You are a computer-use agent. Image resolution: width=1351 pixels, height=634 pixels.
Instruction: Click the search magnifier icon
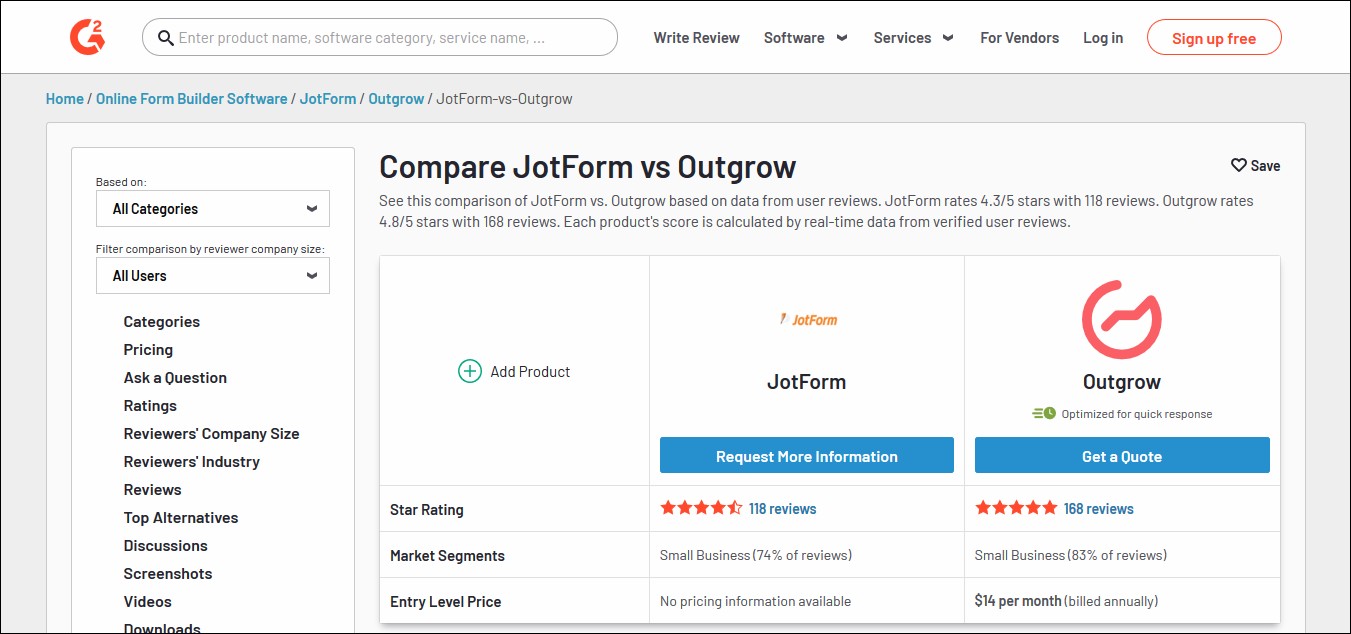(x=166, y=38)
